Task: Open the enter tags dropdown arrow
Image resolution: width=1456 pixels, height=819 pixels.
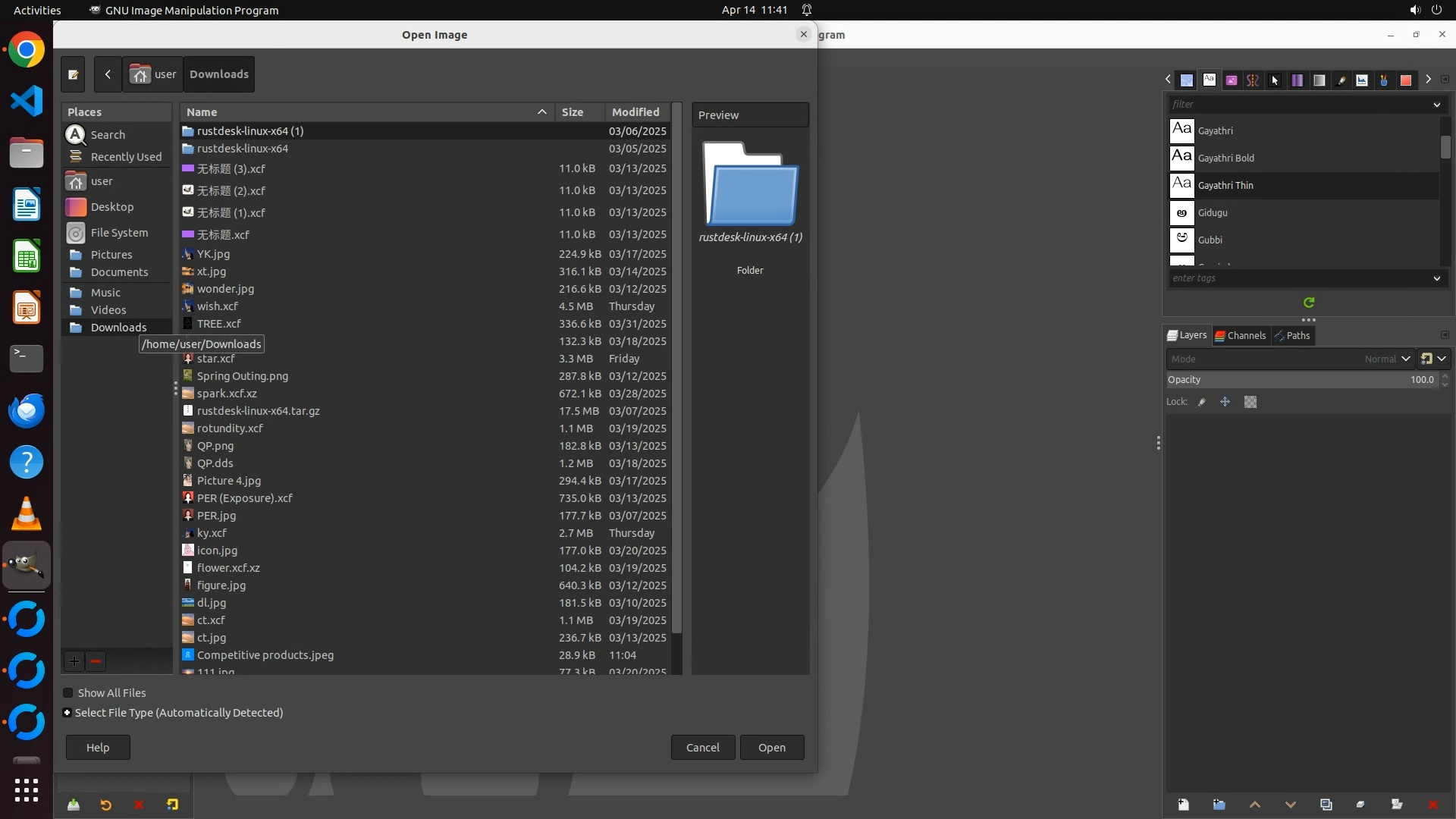Action: point(1436,278)
